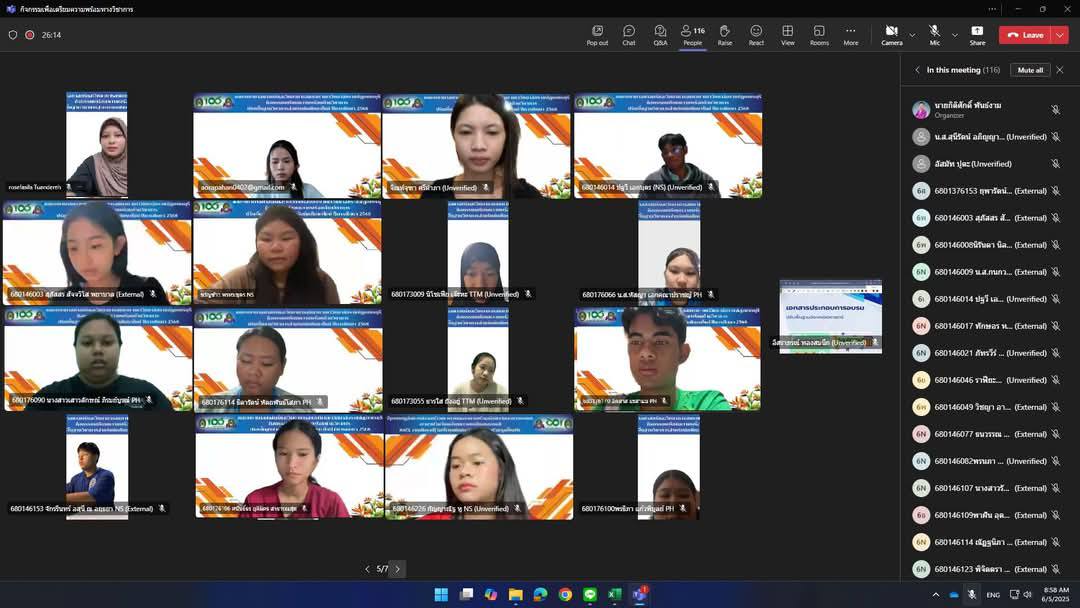Toggle the Camera on

tap(891, 35)
